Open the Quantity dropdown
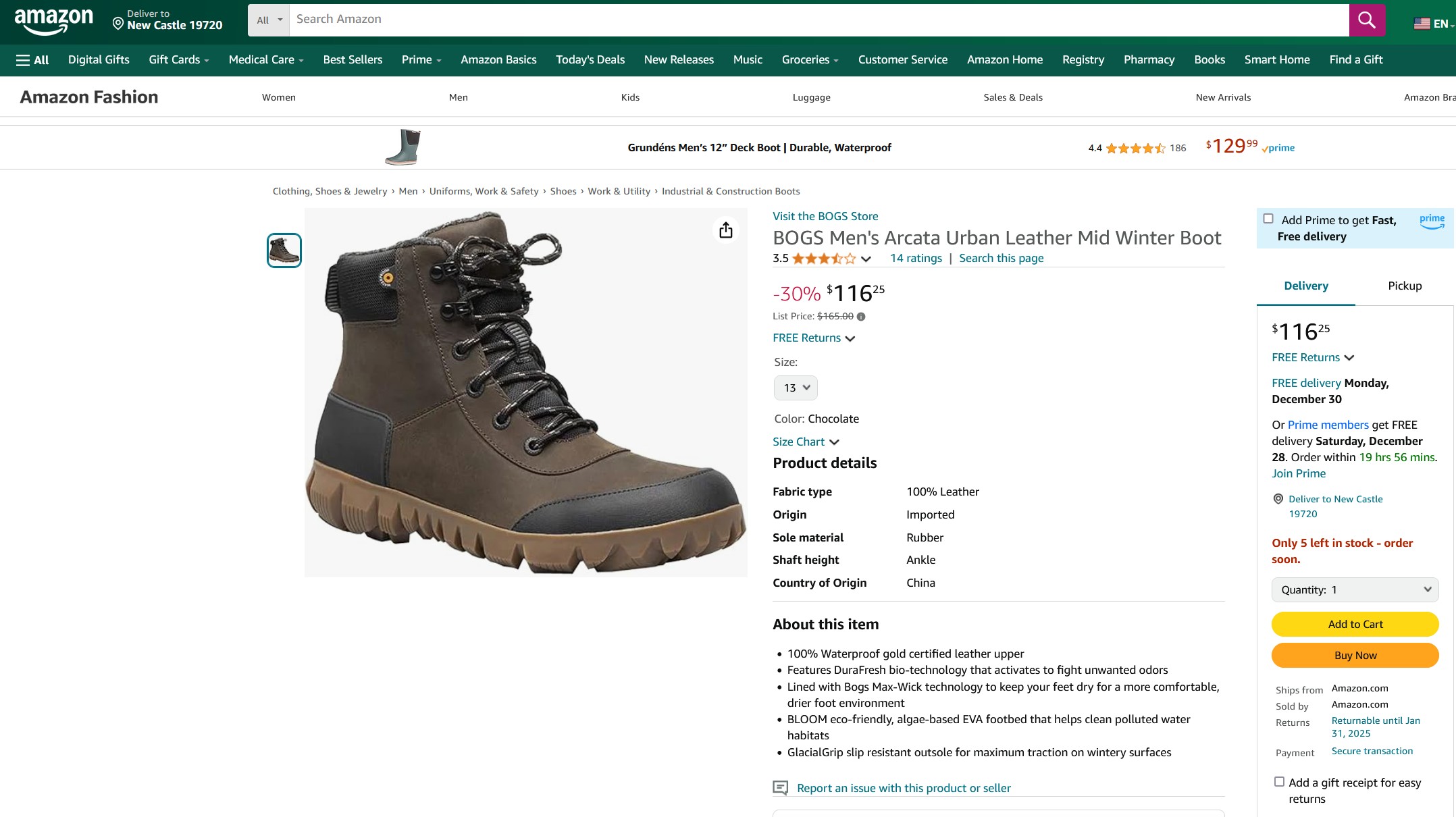The height and width of the screenshot is (817, 1456). pos(1355,590)
